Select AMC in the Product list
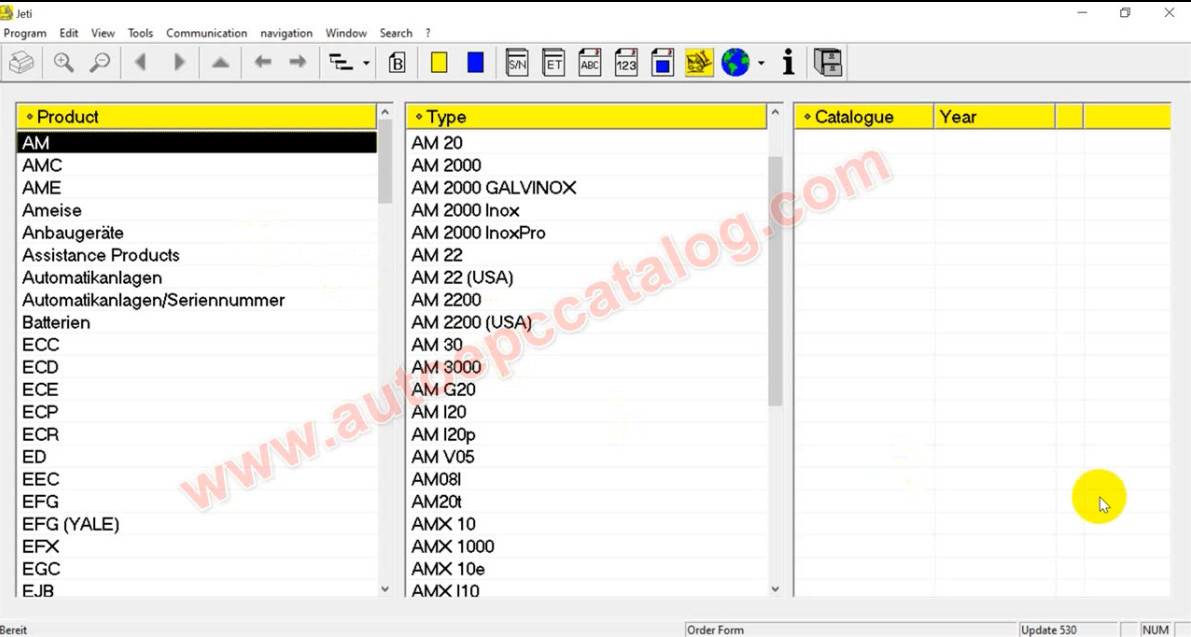The height and width of the screenshot is (637, 1191). coord(196,166)
